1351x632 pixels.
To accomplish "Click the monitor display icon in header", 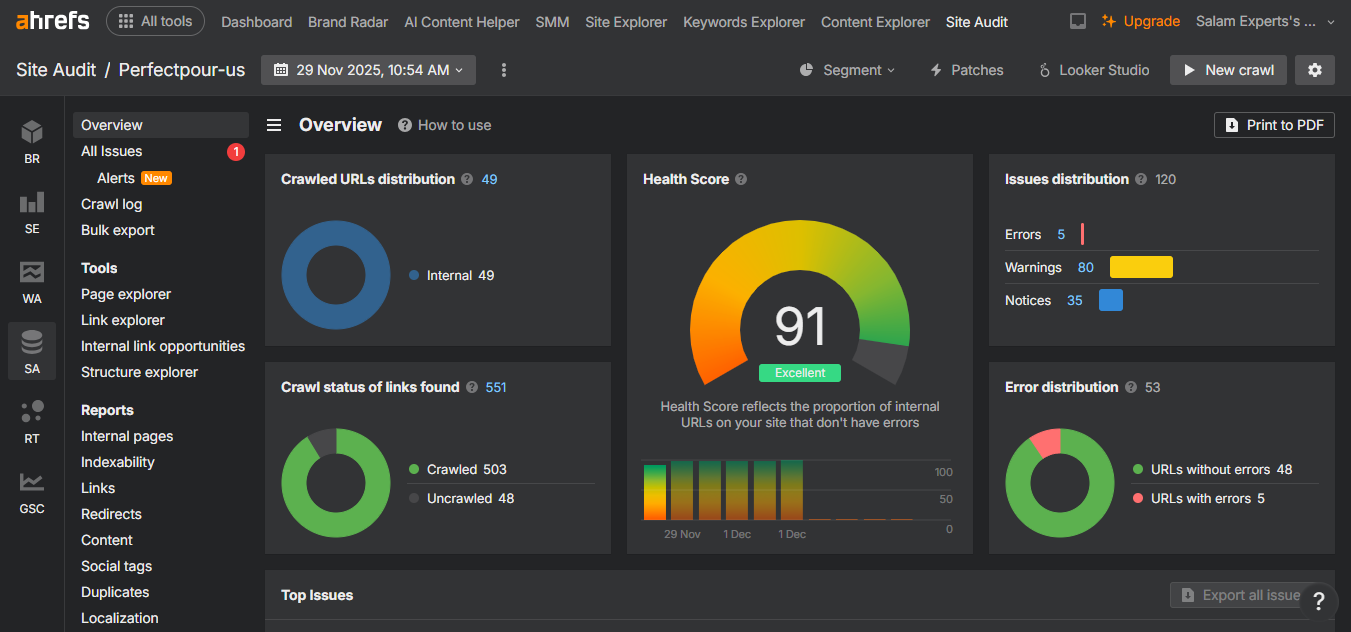I will coord(1078,21).
